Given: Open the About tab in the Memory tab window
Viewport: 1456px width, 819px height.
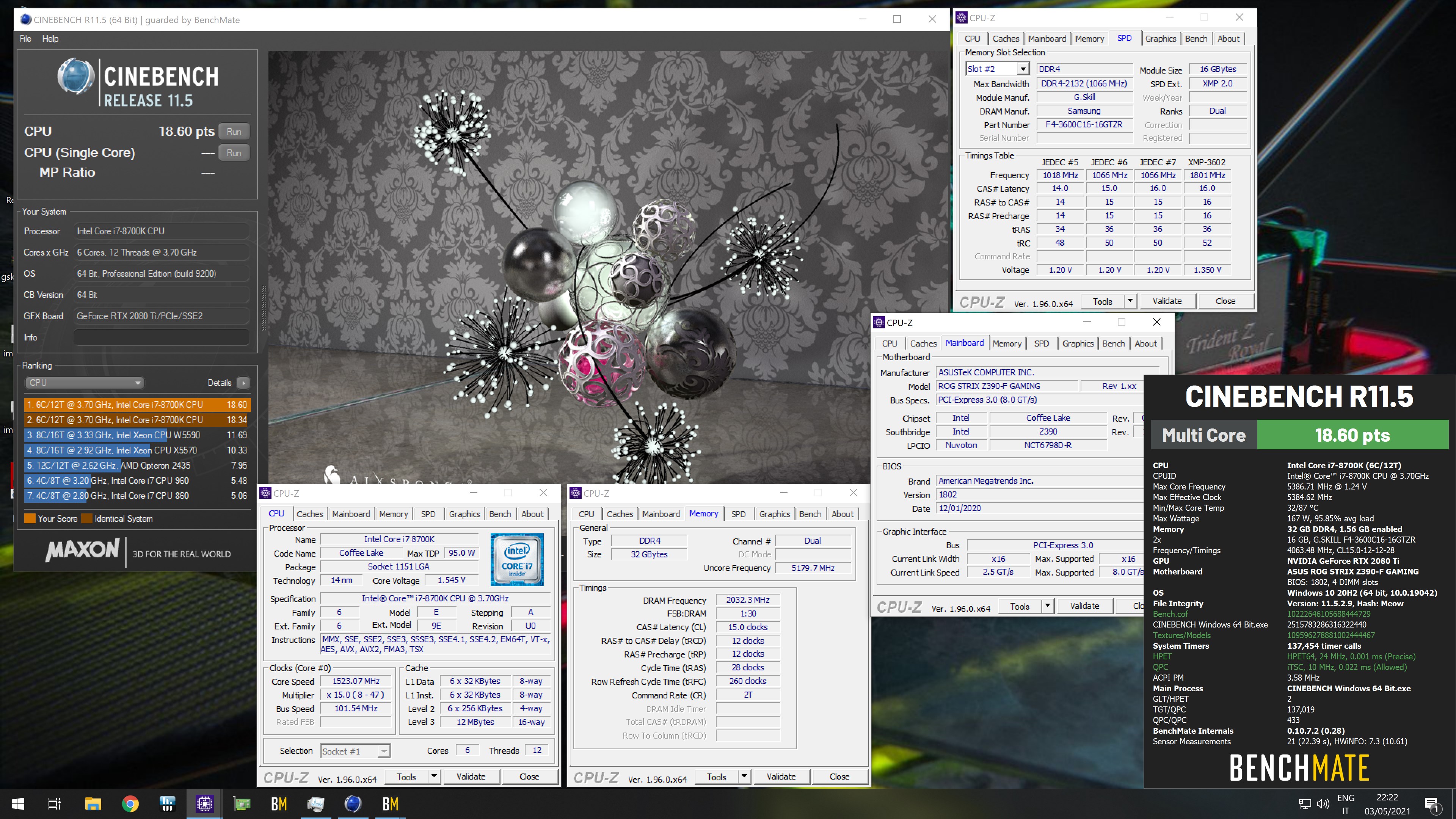Looking at the screenshot, I should (x=842, y=514).
